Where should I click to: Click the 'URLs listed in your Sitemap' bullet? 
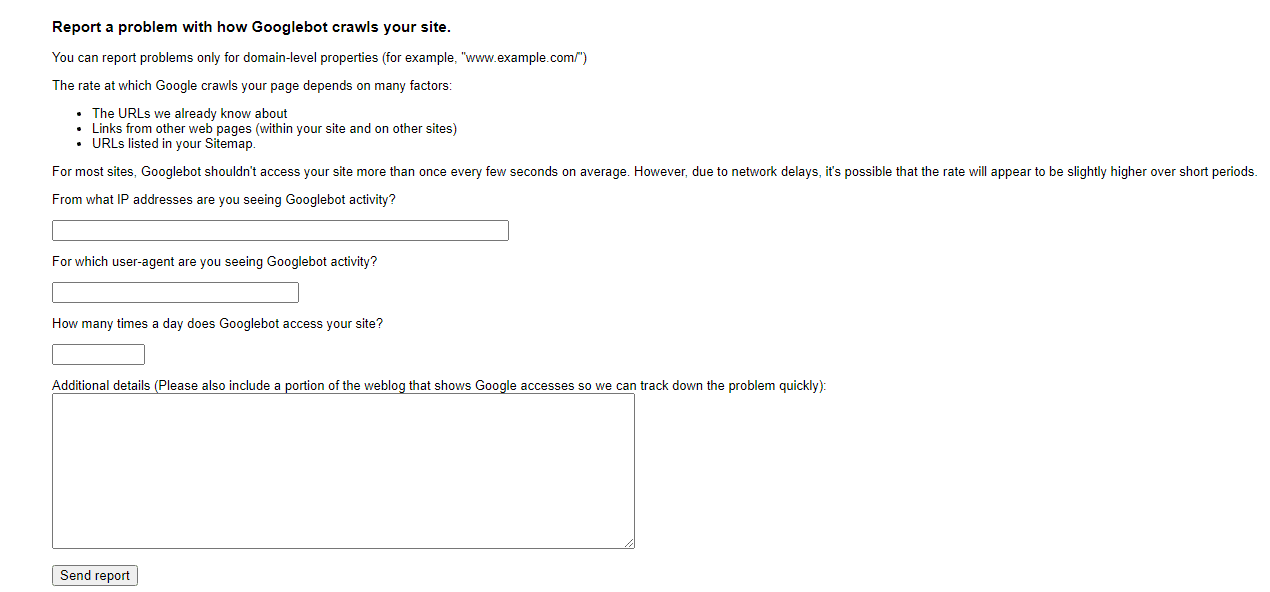[174, 143]
